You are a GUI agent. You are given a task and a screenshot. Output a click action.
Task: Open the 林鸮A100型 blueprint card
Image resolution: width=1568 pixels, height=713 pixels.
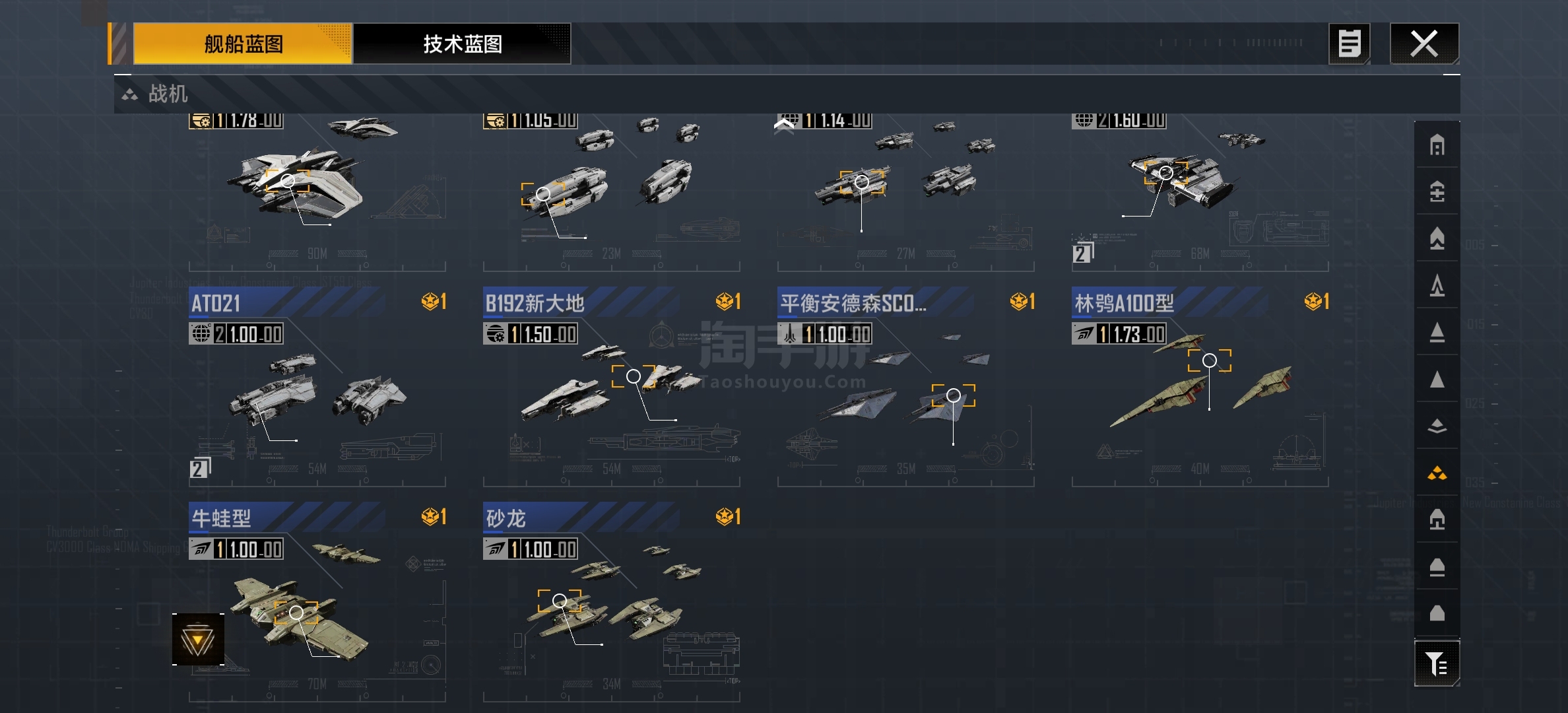1200,387
